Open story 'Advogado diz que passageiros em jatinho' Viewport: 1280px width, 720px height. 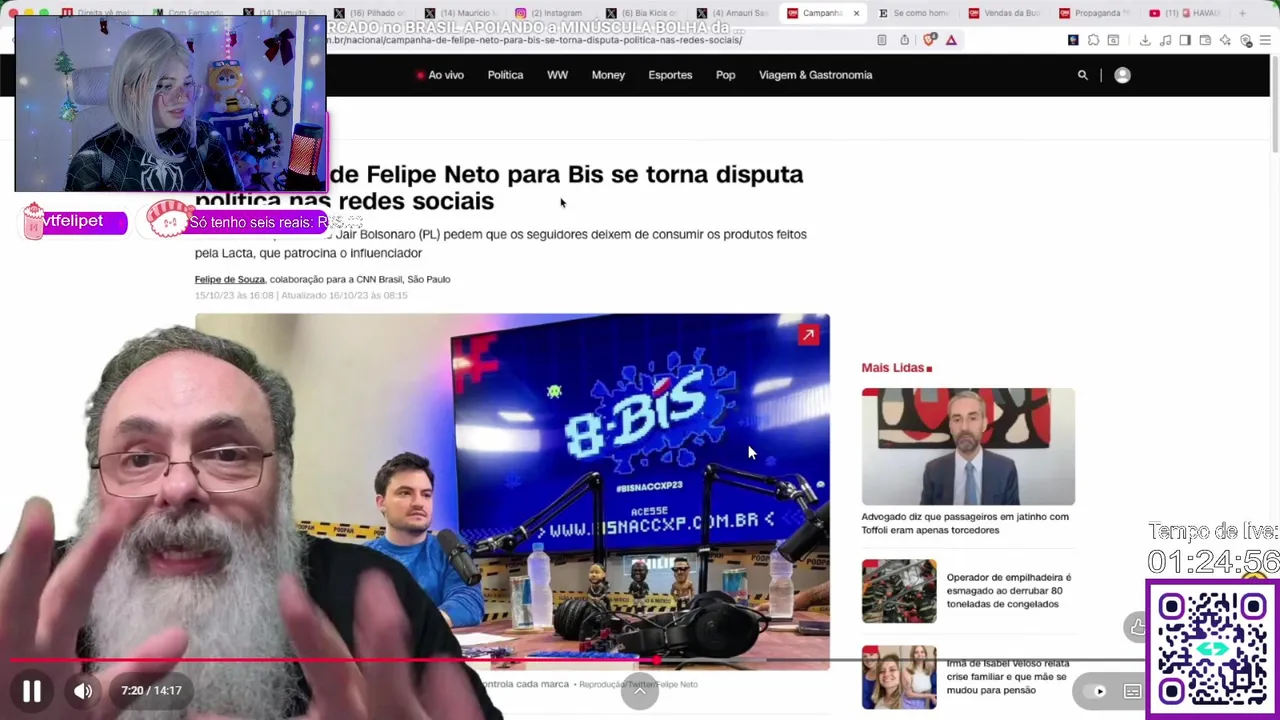965,523
